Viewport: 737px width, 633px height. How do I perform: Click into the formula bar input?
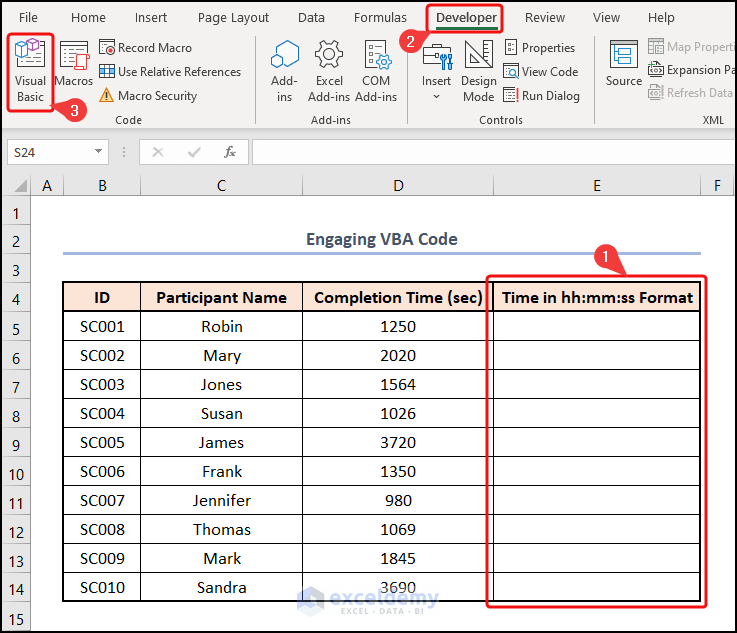pyautogui.click(x=494, y=152)
